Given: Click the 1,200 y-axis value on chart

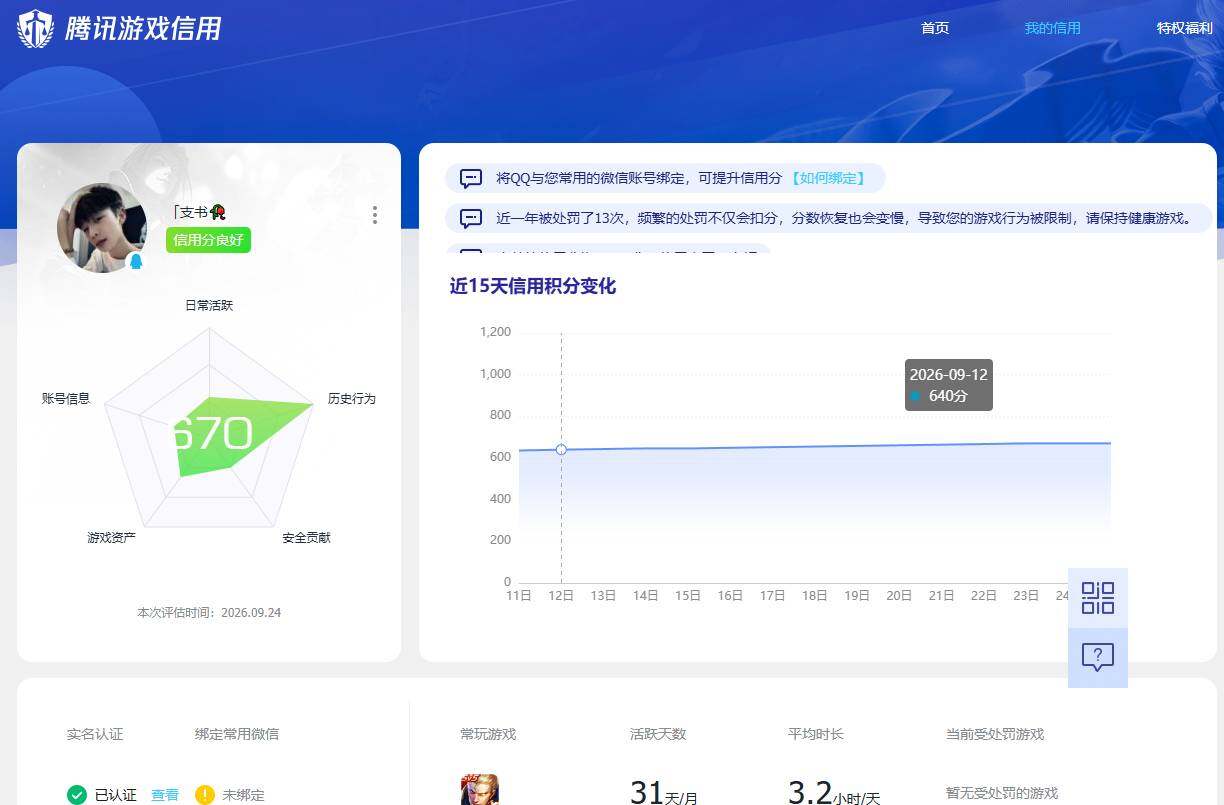Looking at the screenshot, I should [495, 332].
